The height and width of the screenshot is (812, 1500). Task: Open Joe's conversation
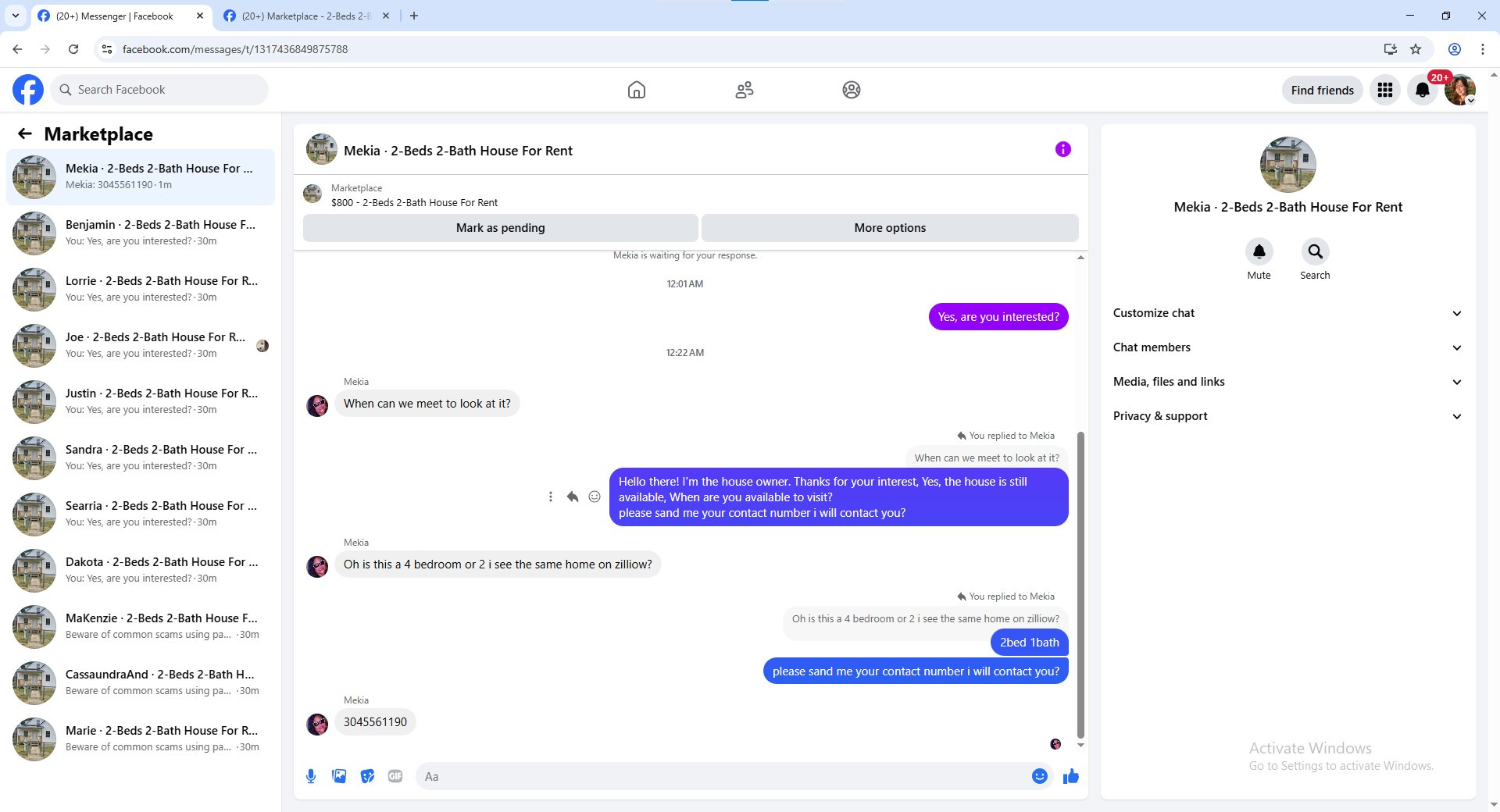(x=141, y=345)
